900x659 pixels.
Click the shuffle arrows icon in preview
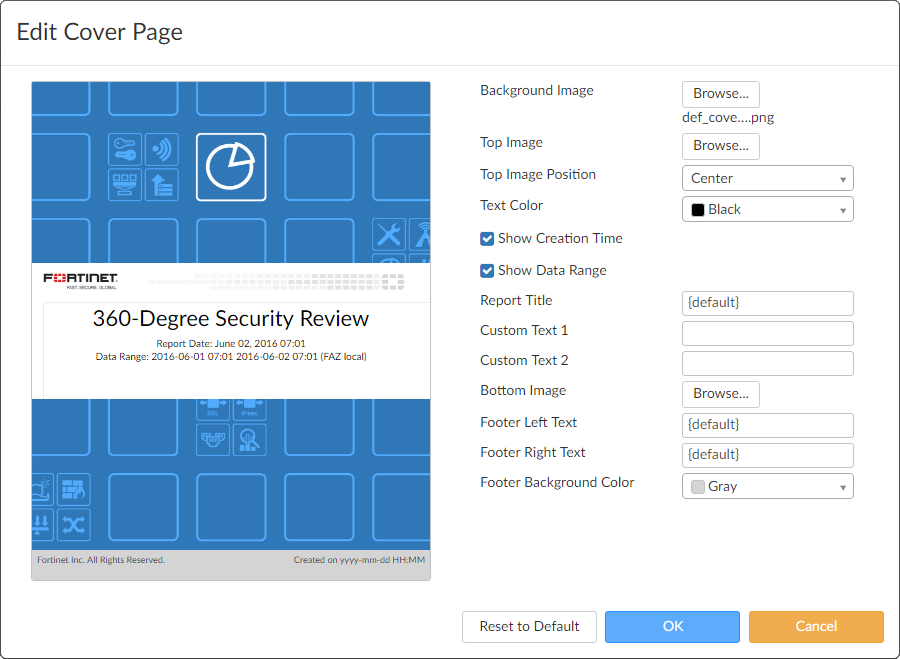[74, 523]
